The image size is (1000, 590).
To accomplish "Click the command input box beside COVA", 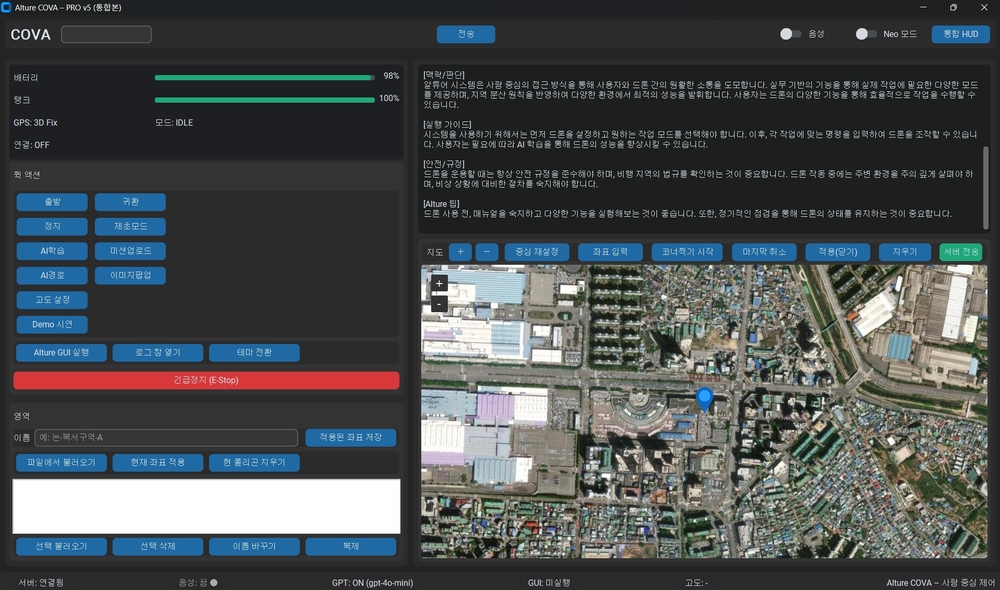I will click(x=106, y=34).
